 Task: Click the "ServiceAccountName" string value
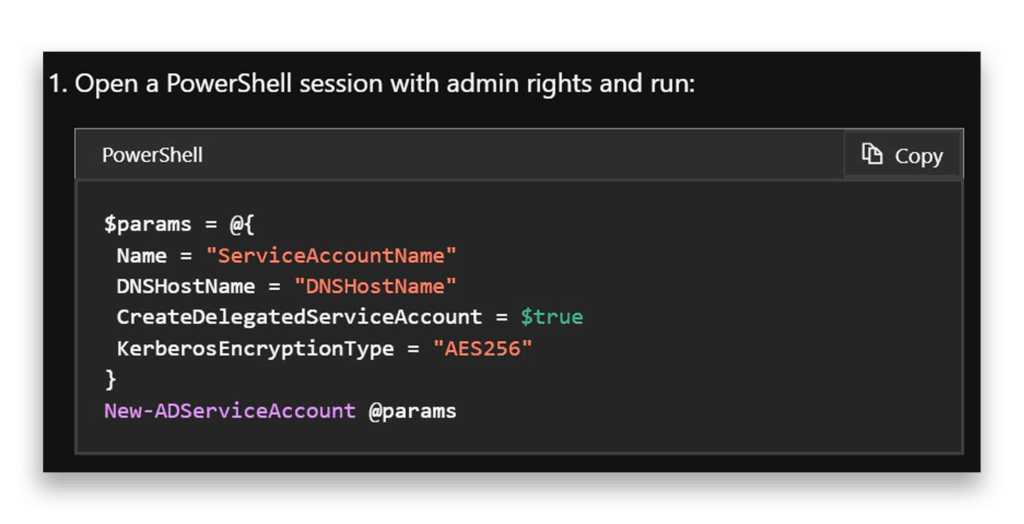331,255
